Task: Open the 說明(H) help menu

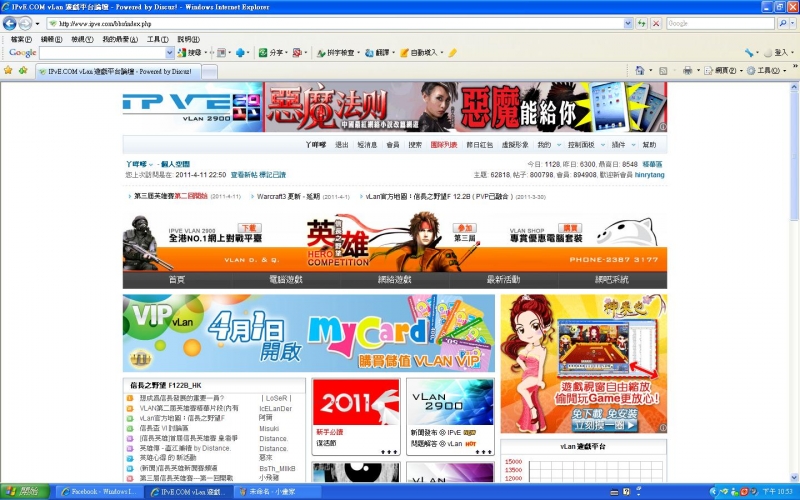Action: pos(188,39)
